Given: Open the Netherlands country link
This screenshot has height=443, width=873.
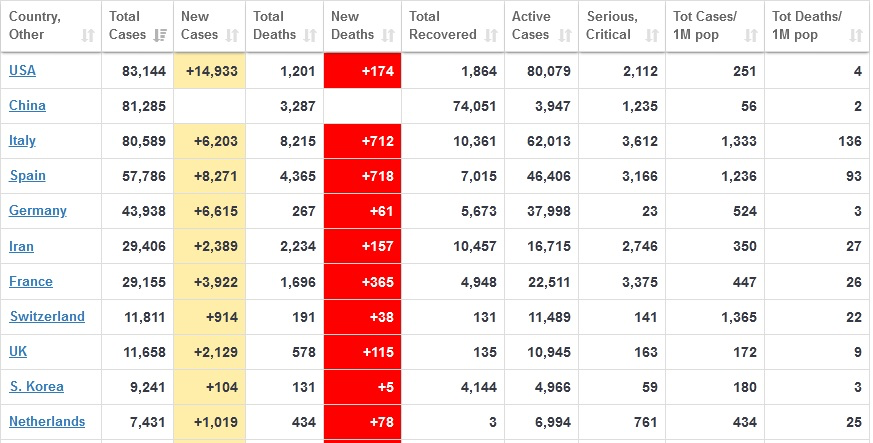Looking at the screenshot, I should point(47,422).
